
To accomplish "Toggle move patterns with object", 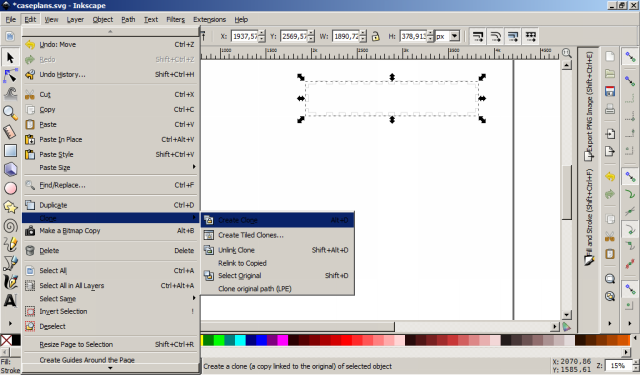I will coord(530,36).
